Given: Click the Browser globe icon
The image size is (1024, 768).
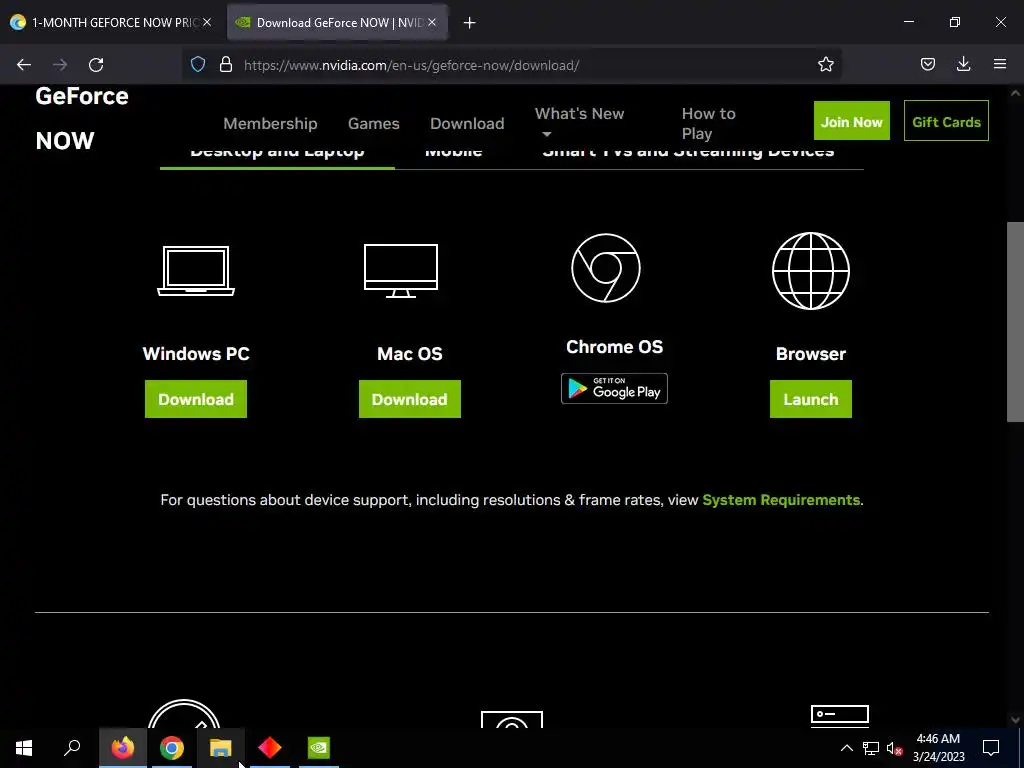Looking at the screenshot, I should 810,270.
